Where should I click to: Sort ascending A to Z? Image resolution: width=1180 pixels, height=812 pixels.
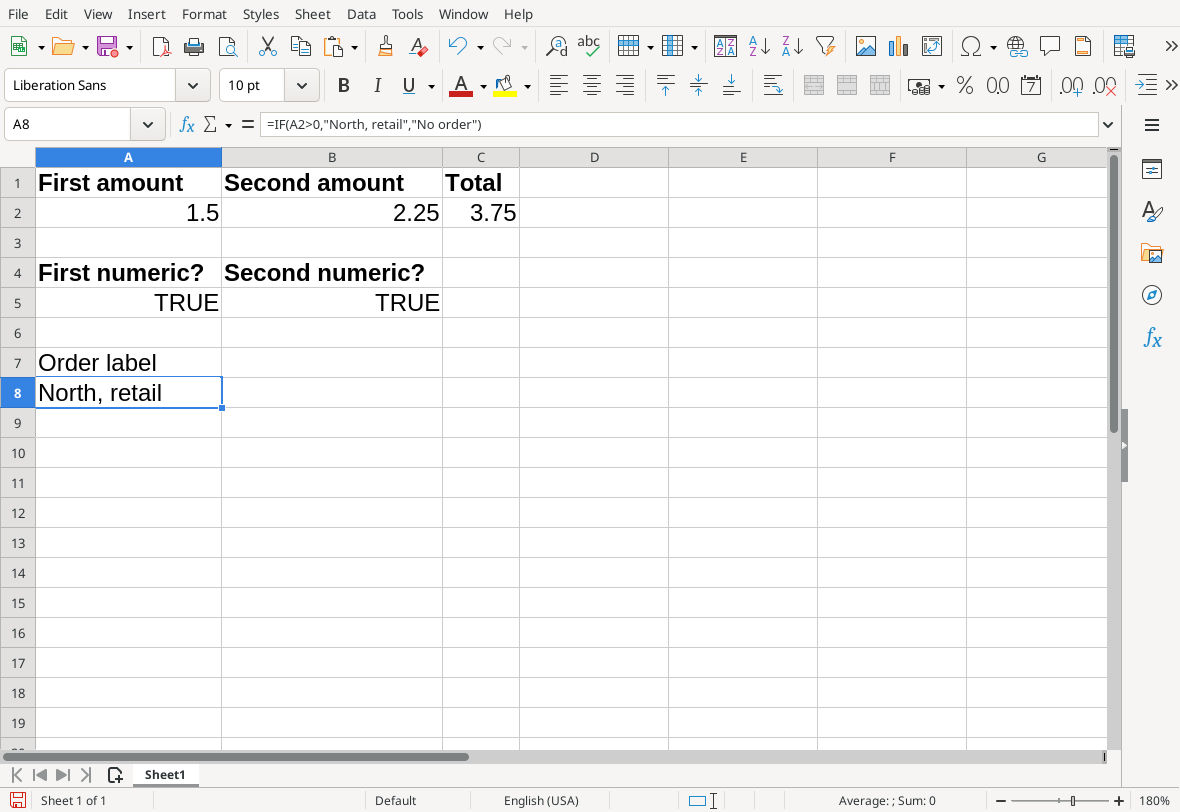click(x=759, y=47)
